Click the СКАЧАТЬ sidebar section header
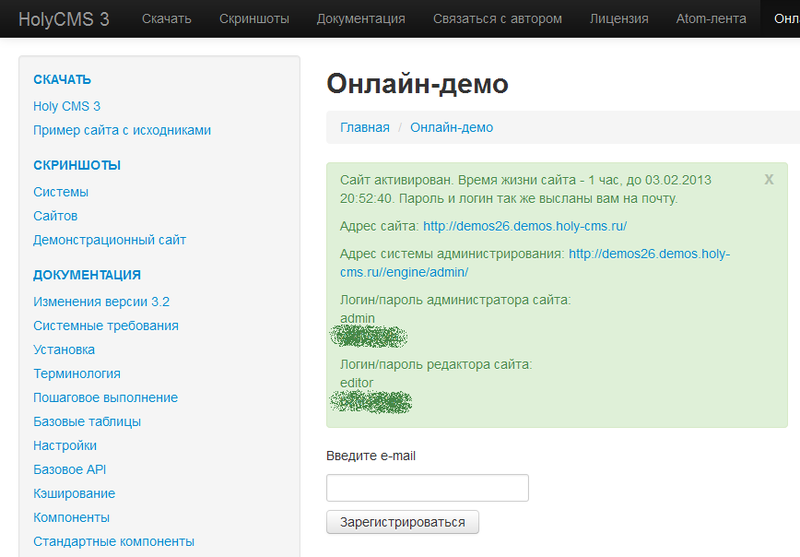Viewport: 800px width, 557px height. (62, 80)
